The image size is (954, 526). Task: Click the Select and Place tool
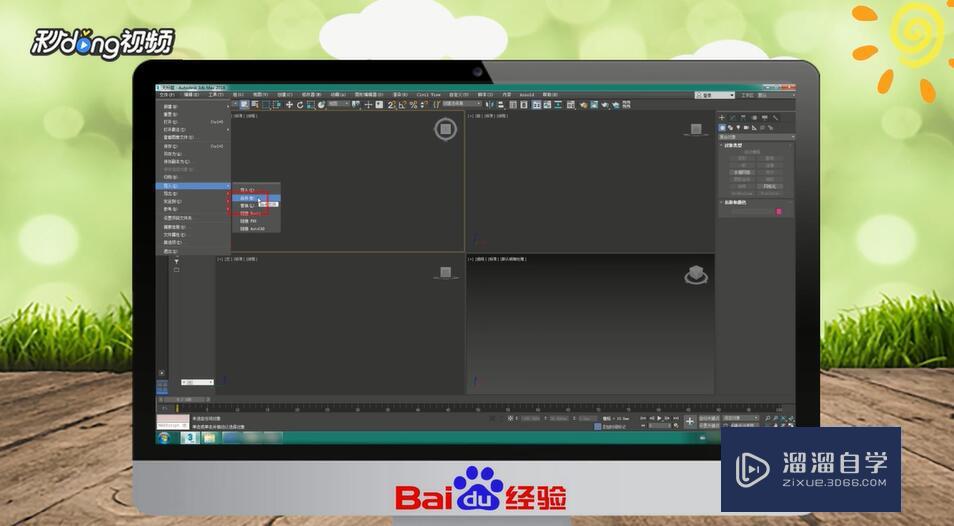tap(321, 105)
